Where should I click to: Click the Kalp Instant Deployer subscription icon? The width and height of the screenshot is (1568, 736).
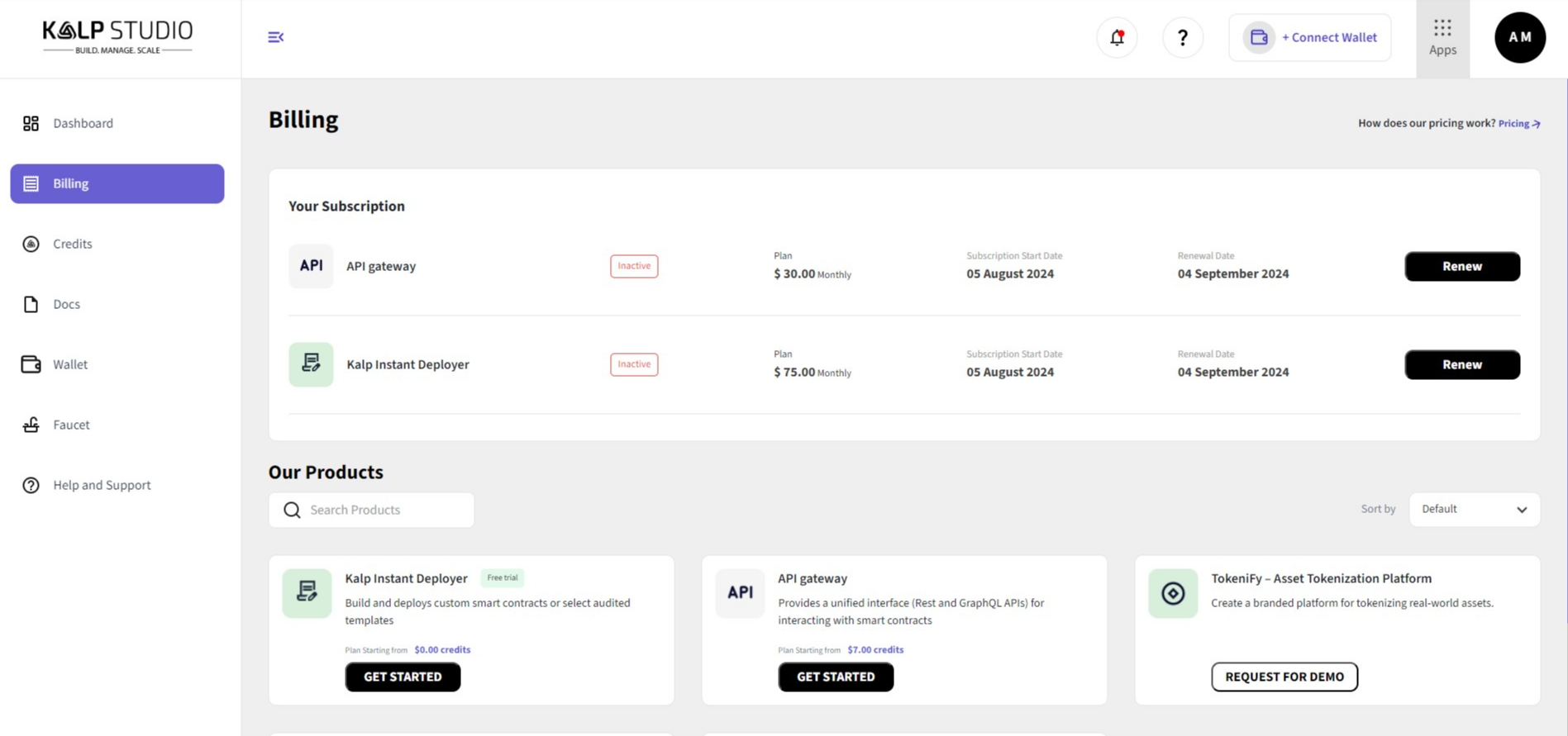tap(311, 364)
